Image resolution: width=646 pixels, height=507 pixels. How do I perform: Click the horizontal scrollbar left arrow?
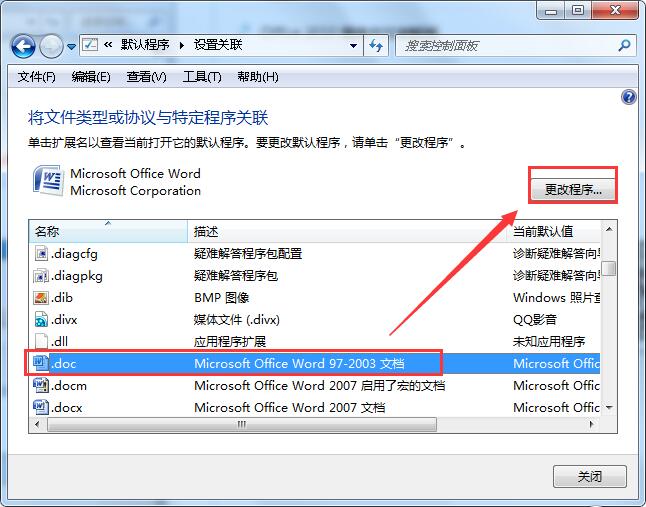coord(38,424)
